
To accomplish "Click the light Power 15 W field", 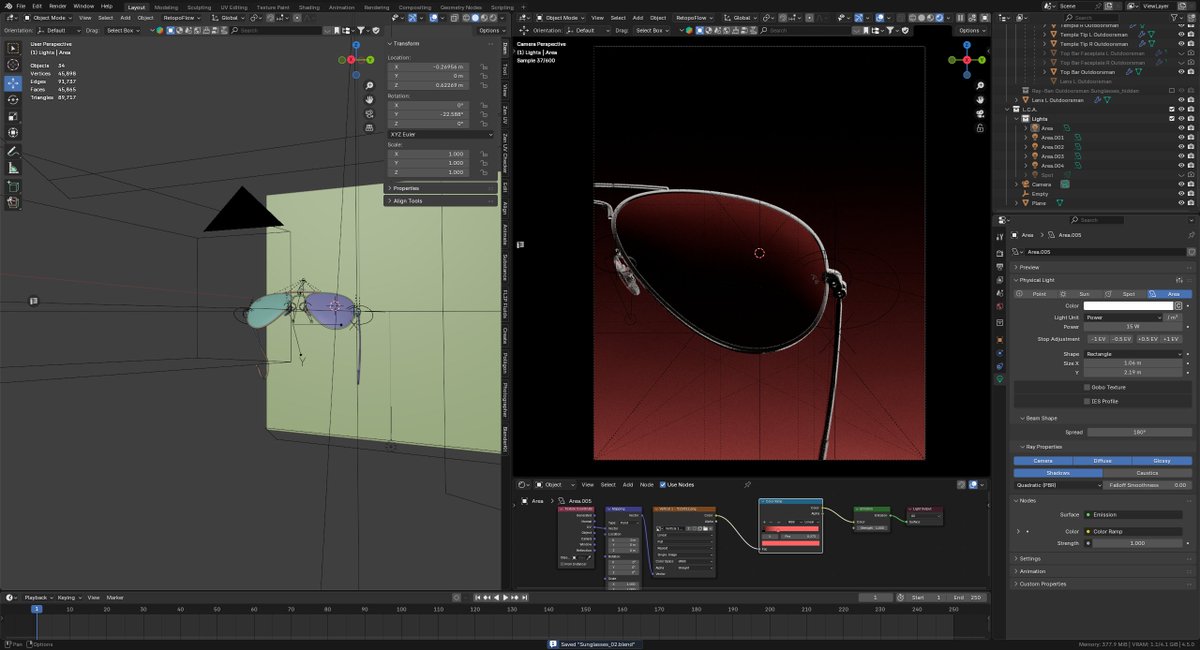I will tap(1133, 326).
